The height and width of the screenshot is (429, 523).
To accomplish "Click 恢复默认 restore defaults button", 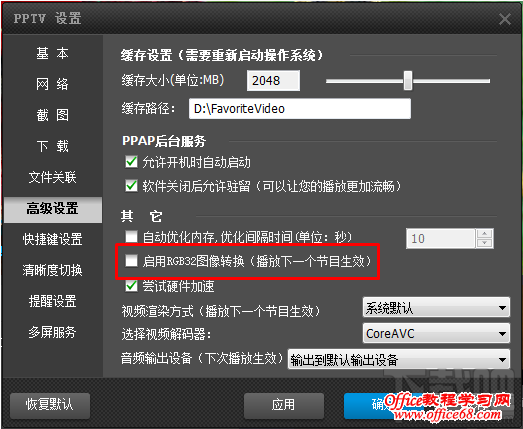I will coord(50,405).
